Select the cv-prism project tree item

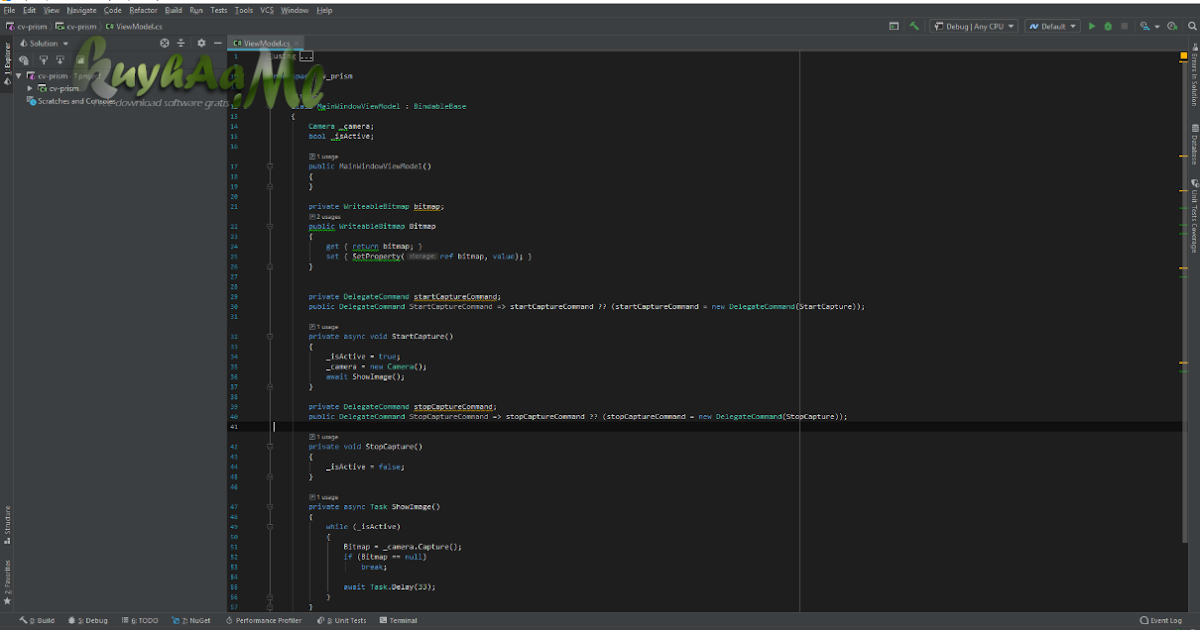coord(60,88)
